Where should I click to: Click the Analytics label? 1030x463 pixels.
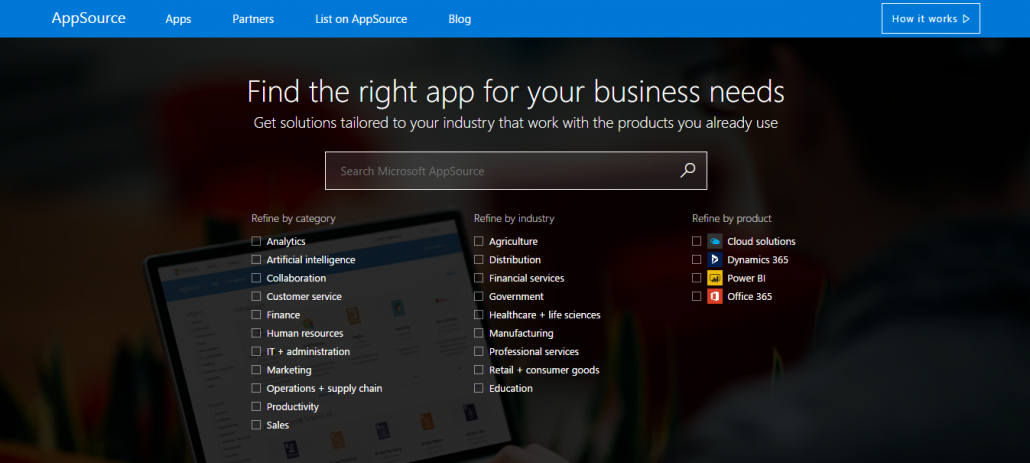pos(286,241)
